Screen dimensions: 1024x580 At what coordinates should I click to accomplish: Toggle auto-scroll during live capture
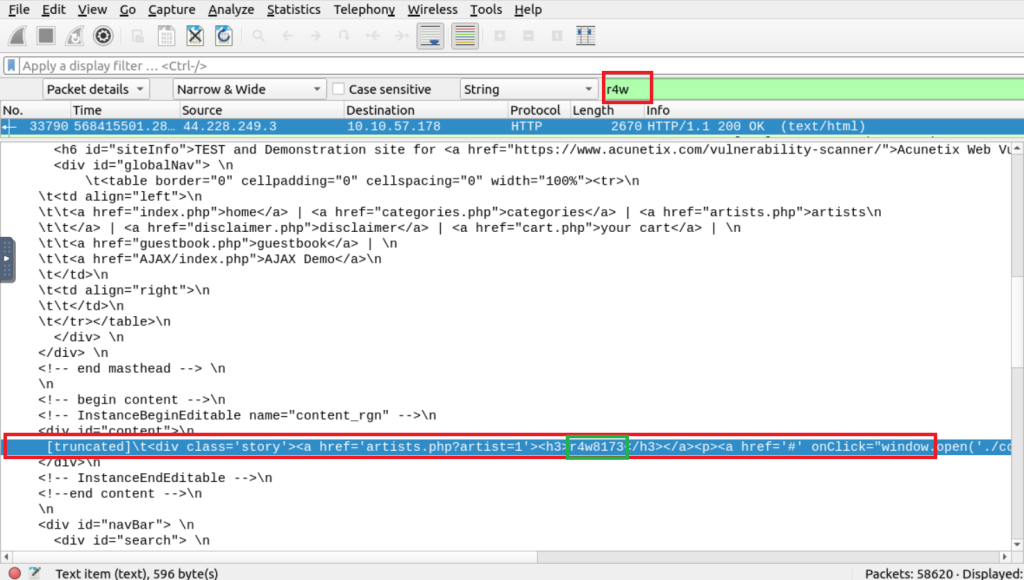(x=431, y=37)
